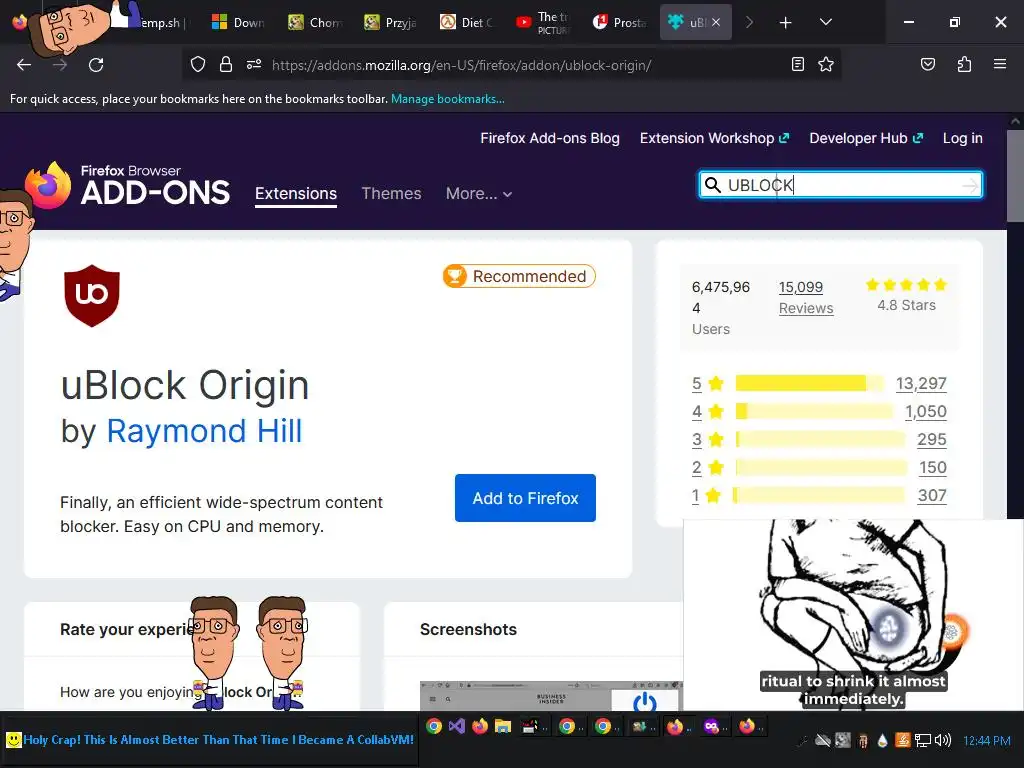Open the 13,297 five-star reviews count
1024x768 pixels.
coord(921,383)
